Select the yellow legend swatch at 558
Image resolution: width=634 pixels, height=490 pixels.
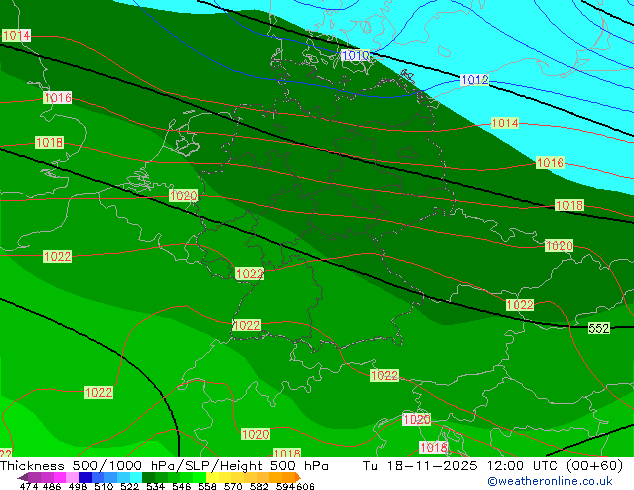point(212,477)
